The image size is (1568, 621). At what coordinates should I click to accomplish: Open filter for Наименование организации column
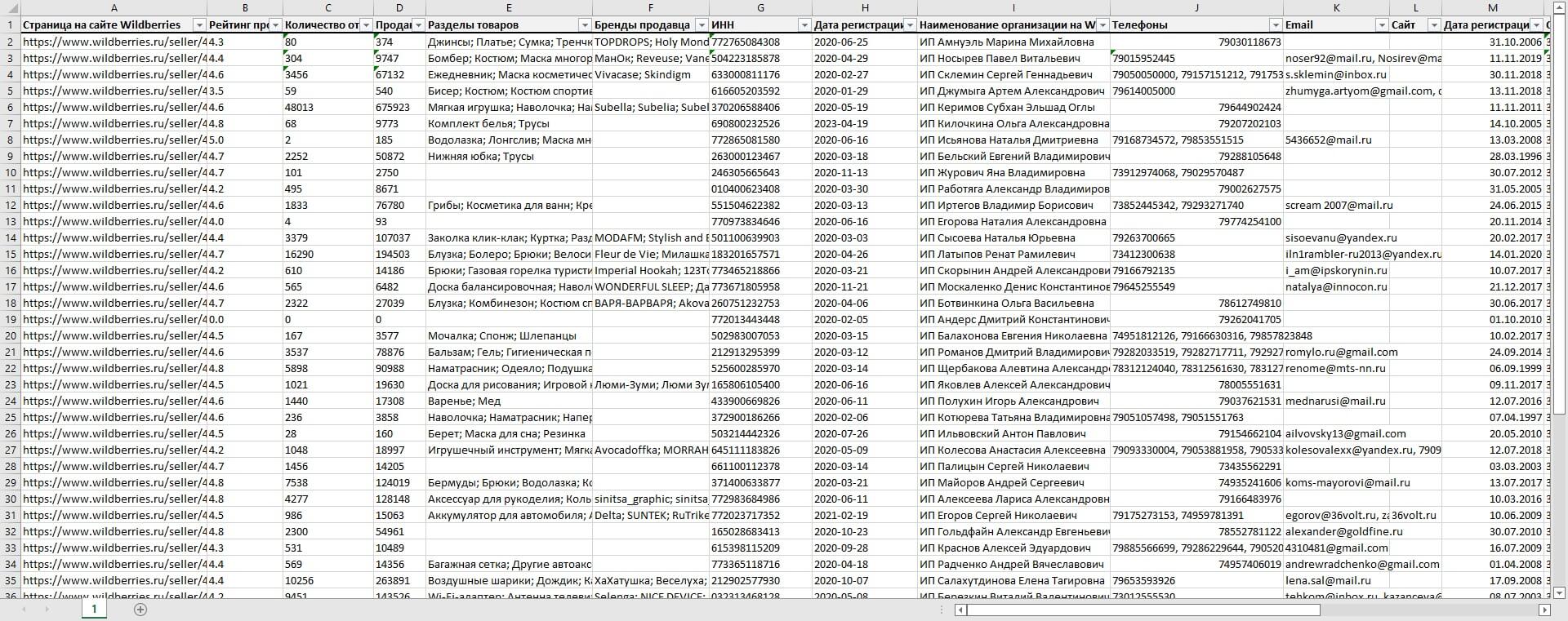coord(1102,25)
